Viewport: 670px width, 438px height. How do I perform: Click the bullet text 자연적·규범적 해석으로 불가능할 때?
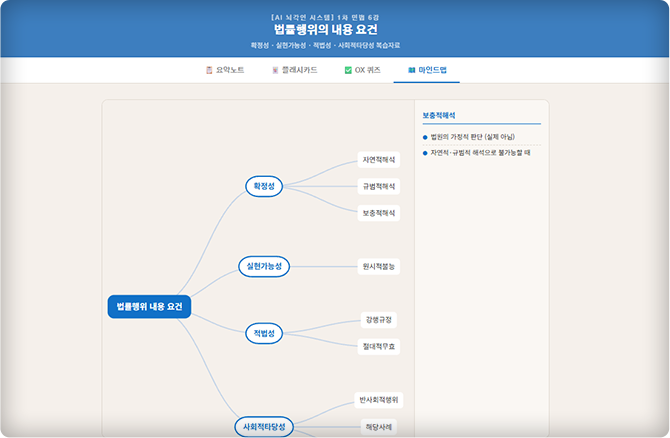(480, 153)
